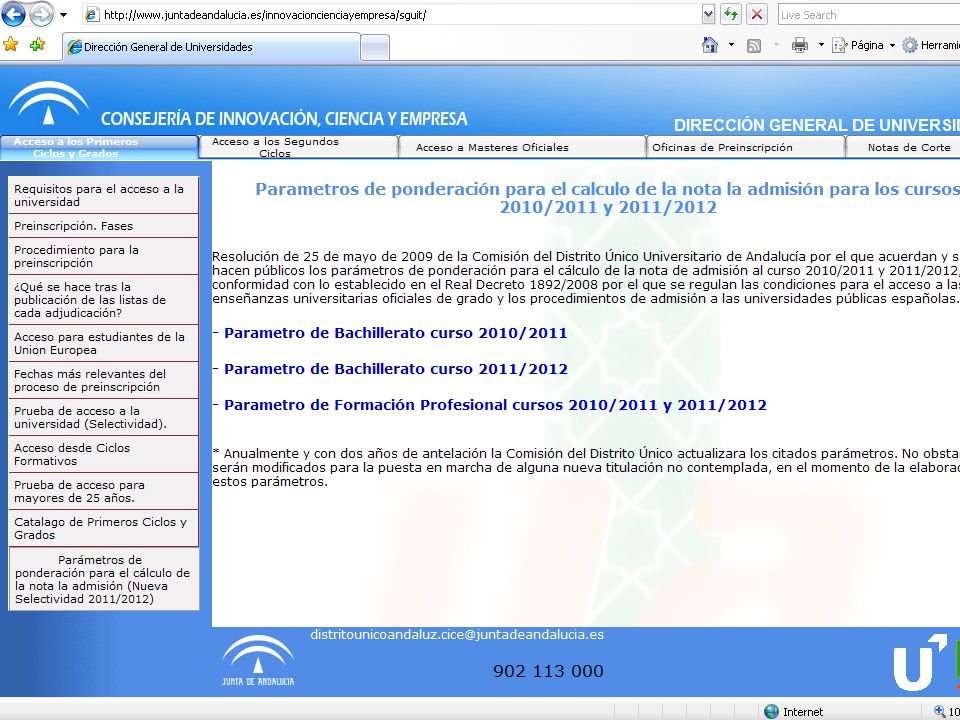
Task: Click the footer Junta de Andalucía logo
Action: pos(258,661)
